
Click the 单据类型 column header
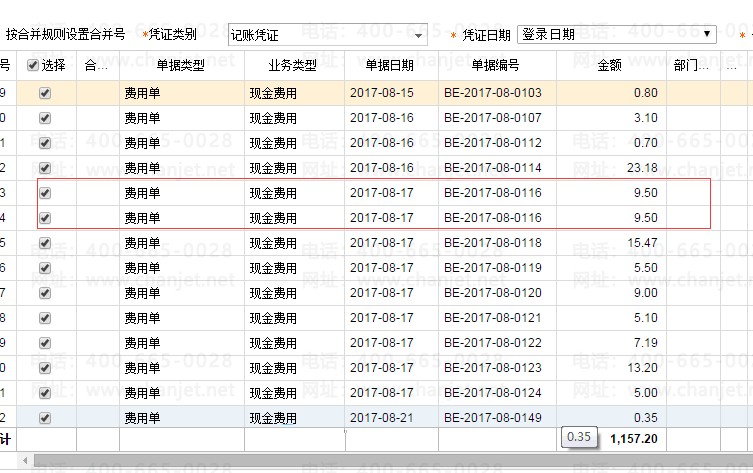[181, 65]
